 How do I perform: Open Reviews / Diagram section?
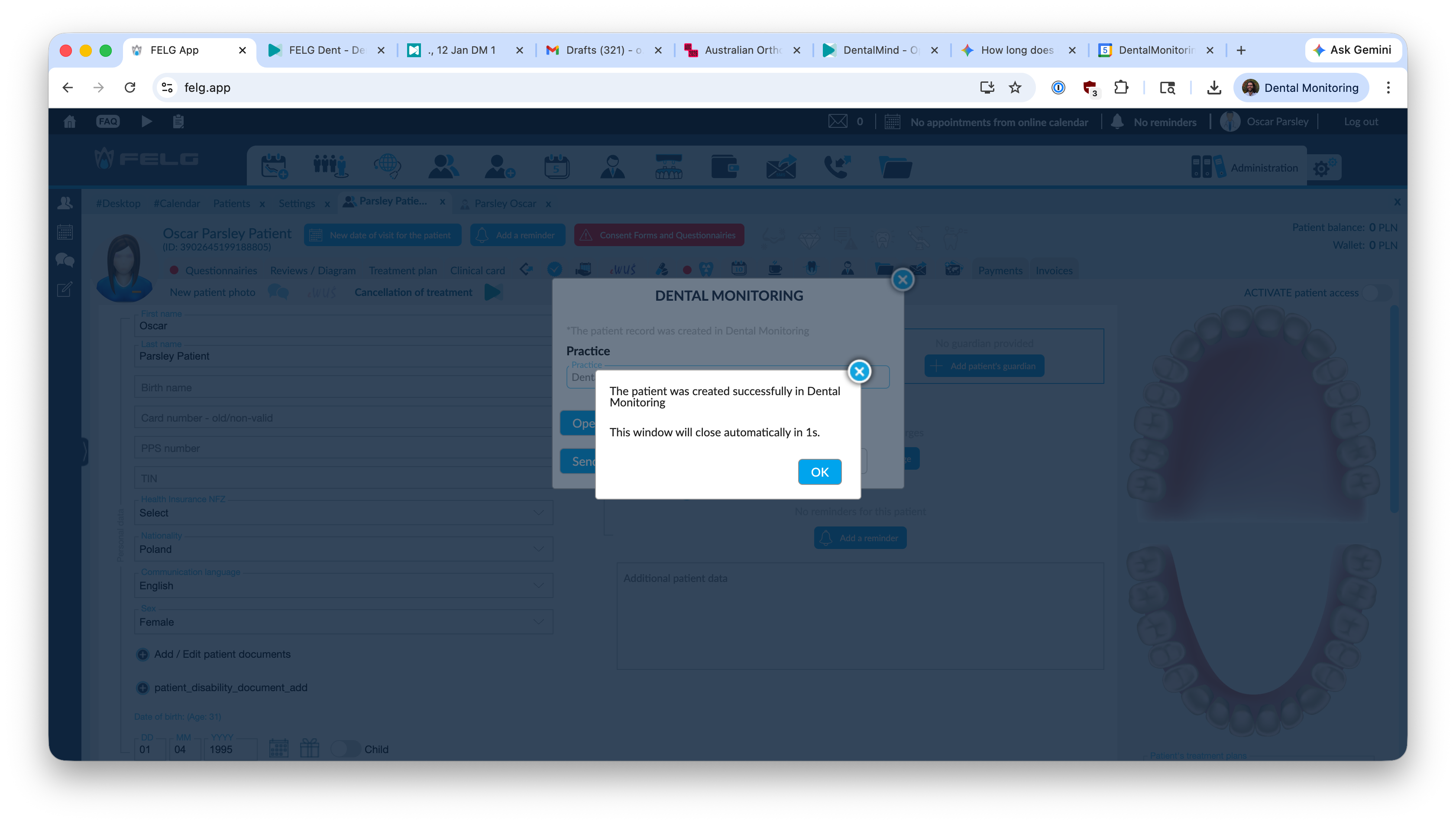313,270
